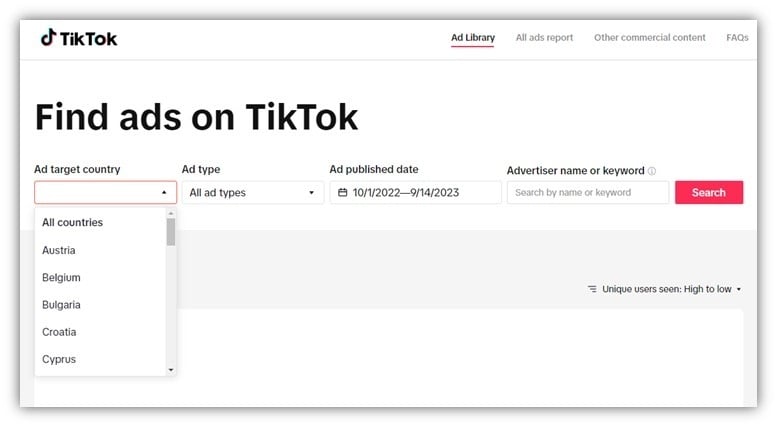Open the All ad types dropdown
The height and width of the screenshot is (427, 777).
click(253, 192)
